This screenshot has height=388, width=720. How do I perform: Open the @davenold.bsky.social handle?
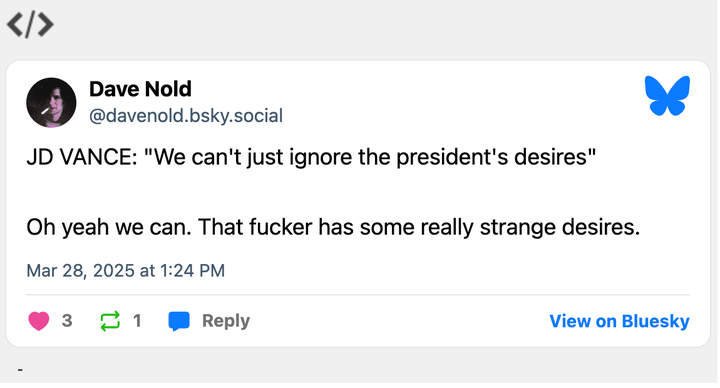186,116
